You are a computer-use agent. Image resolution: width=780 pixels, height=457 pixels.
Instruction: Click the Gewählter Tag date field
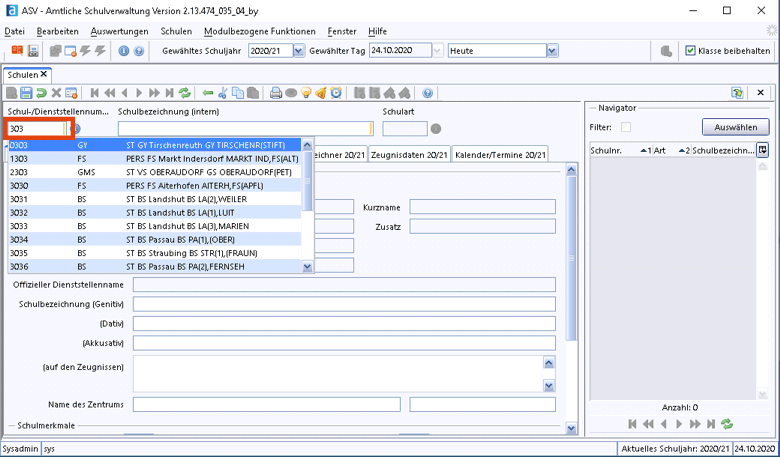pos(400,51)
